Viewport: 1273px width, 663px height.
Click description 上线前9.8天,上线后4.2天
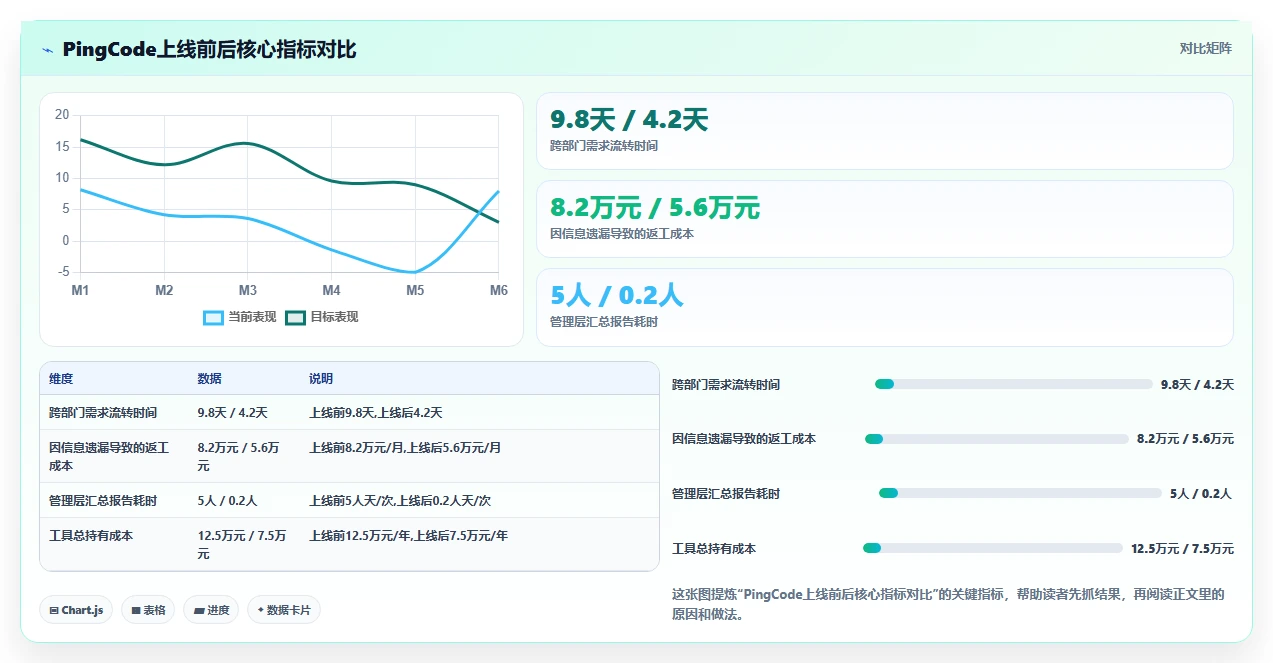tap(376, 413)
